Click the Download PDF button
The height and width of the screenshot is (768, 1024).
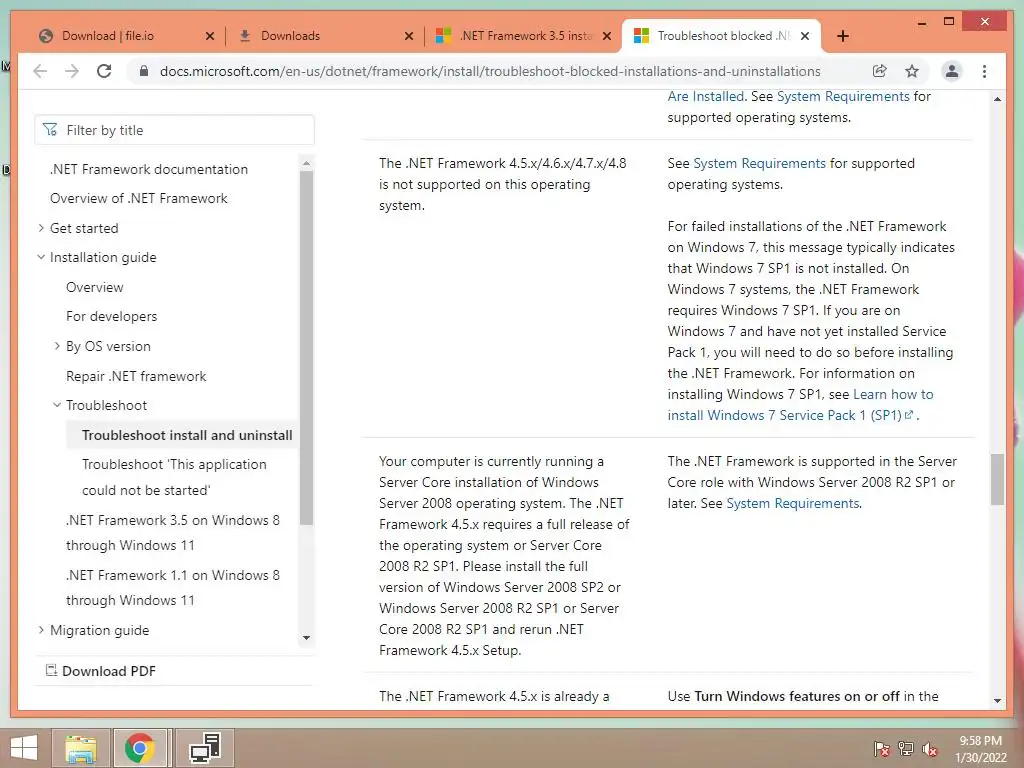point(101,671)
